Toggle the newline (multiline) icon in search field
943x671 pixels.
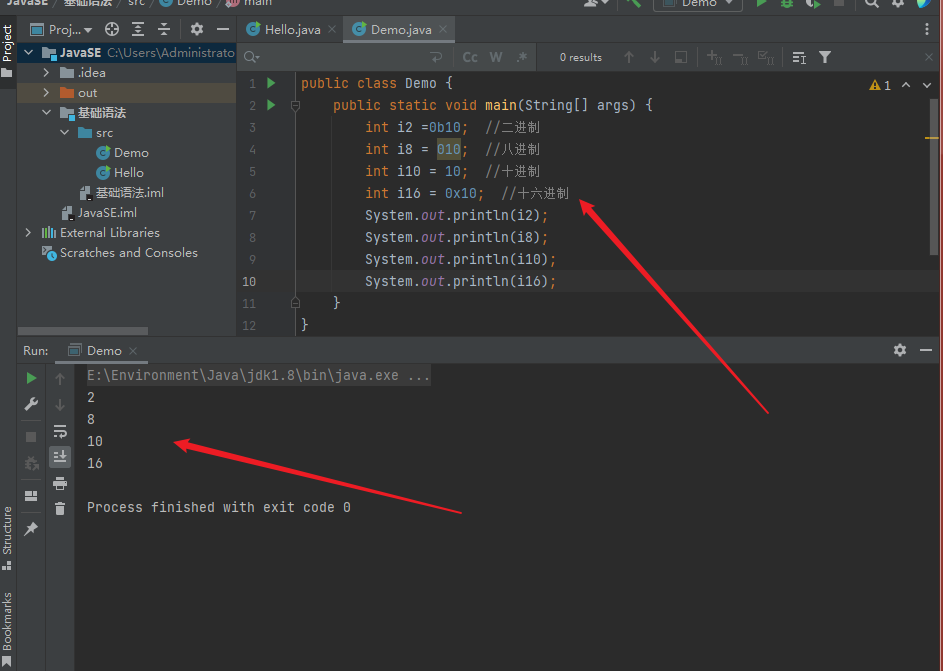[x=436, y=57]
